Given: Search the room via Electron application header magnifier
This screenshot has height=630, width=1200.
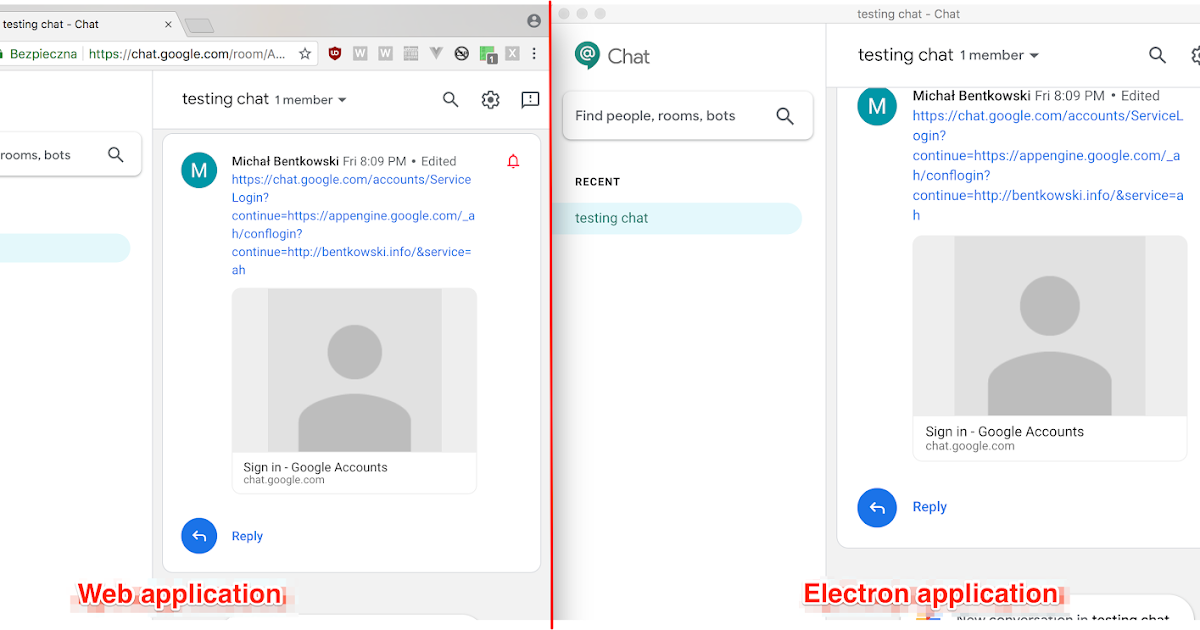Looking at the screenshot, I should coord(1157,55).
